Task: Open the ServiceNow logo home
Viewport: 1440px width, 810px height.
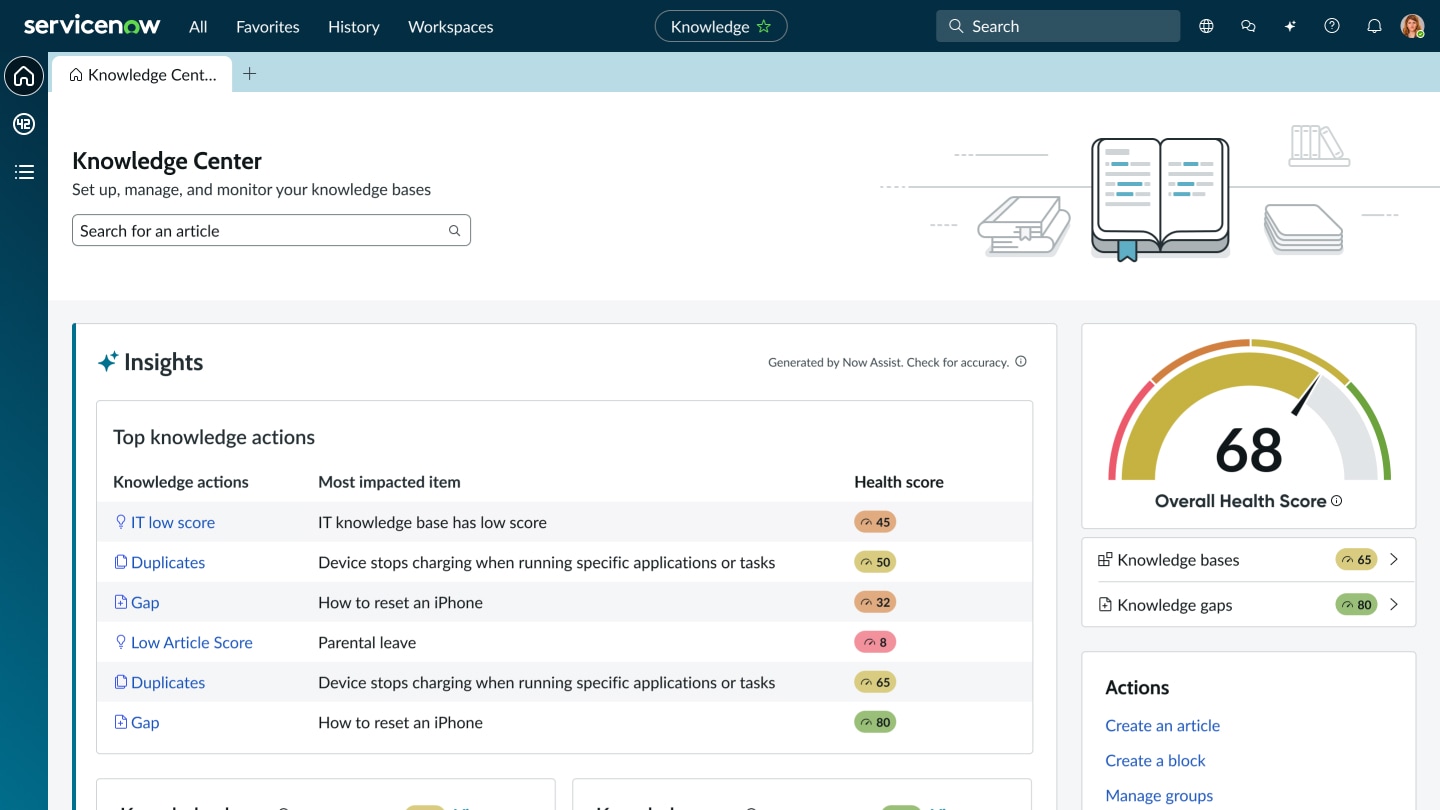Action: 92,26
